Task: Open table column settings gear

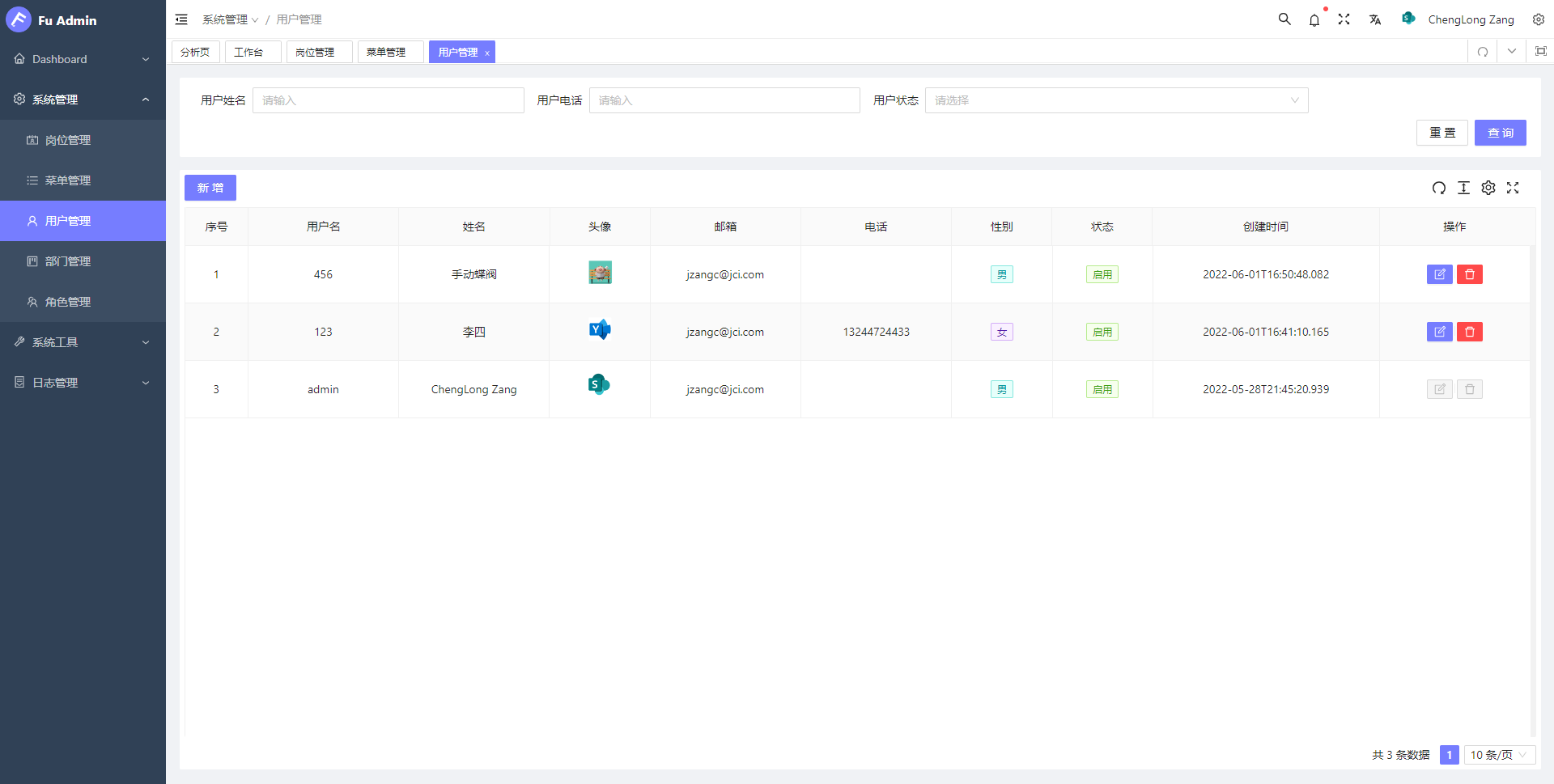Action: tap(1488, 188)
